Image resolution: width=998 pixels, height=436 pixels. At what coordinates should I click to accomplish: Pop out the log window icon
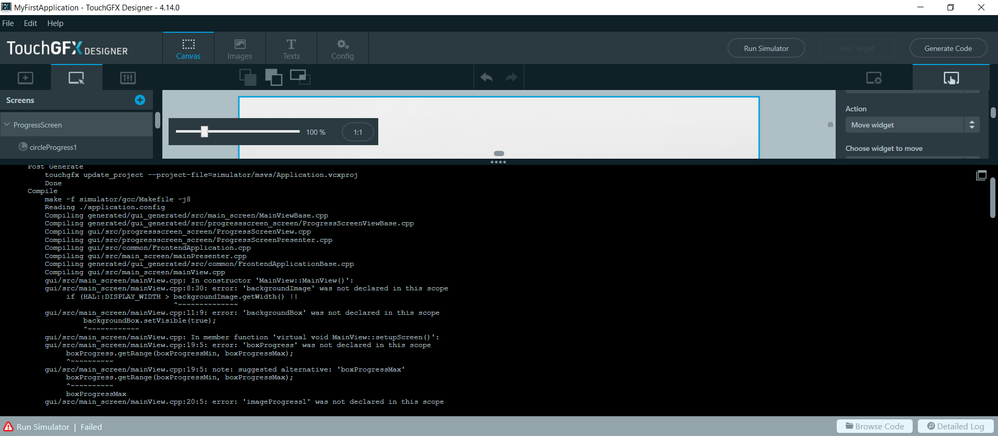tap(981, 176)
